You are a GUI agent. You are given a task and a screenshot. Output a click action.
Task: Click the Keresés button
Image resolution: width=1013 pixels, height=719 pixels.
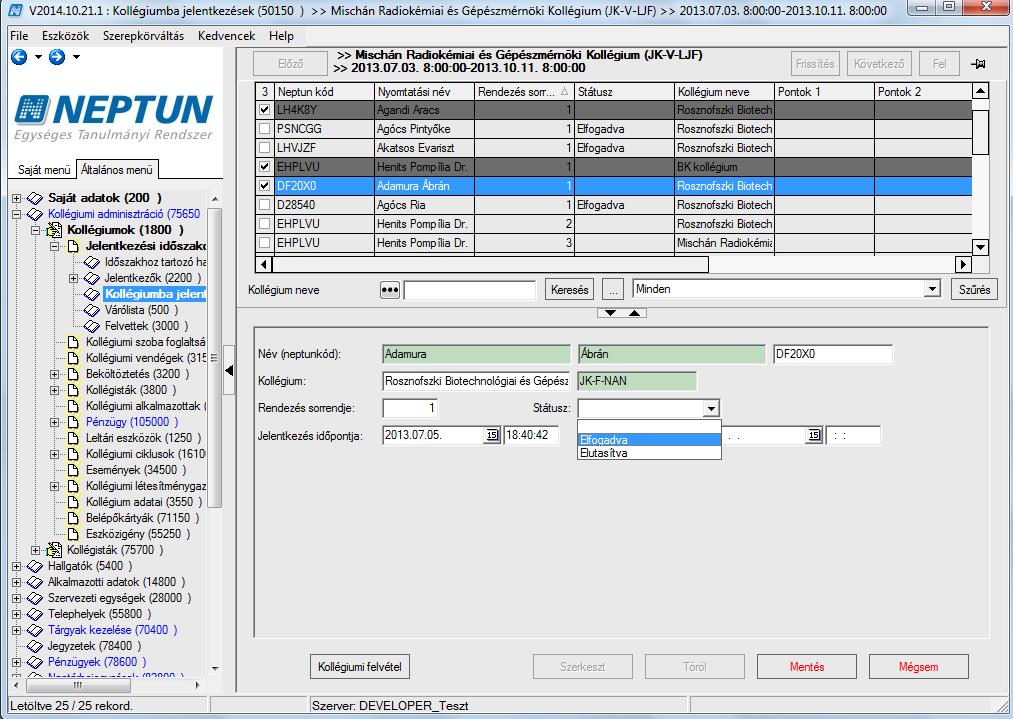click(x=570, y=290)
